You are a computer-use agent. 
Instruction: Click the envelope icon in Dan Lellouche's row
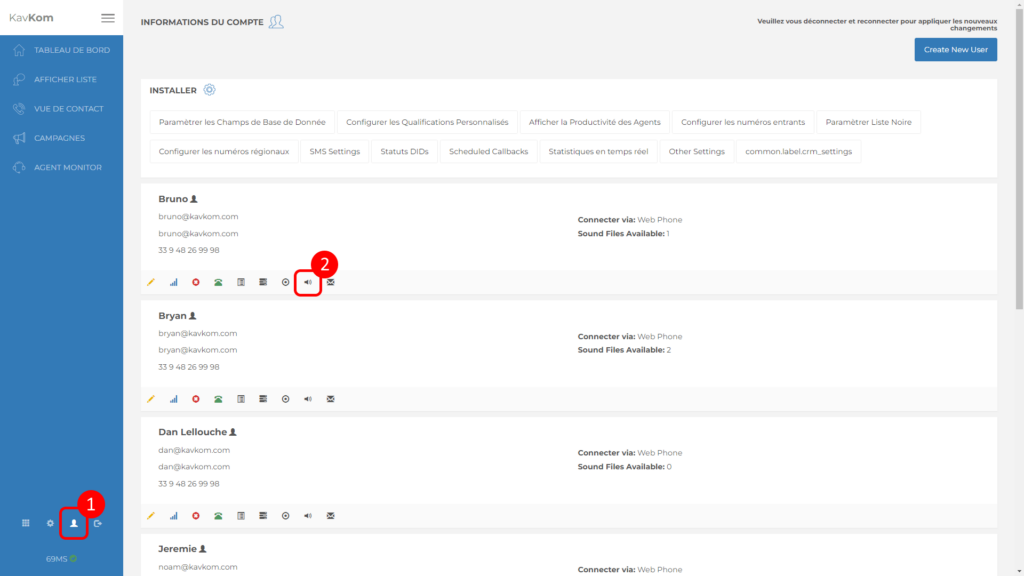tap(330, 516)
